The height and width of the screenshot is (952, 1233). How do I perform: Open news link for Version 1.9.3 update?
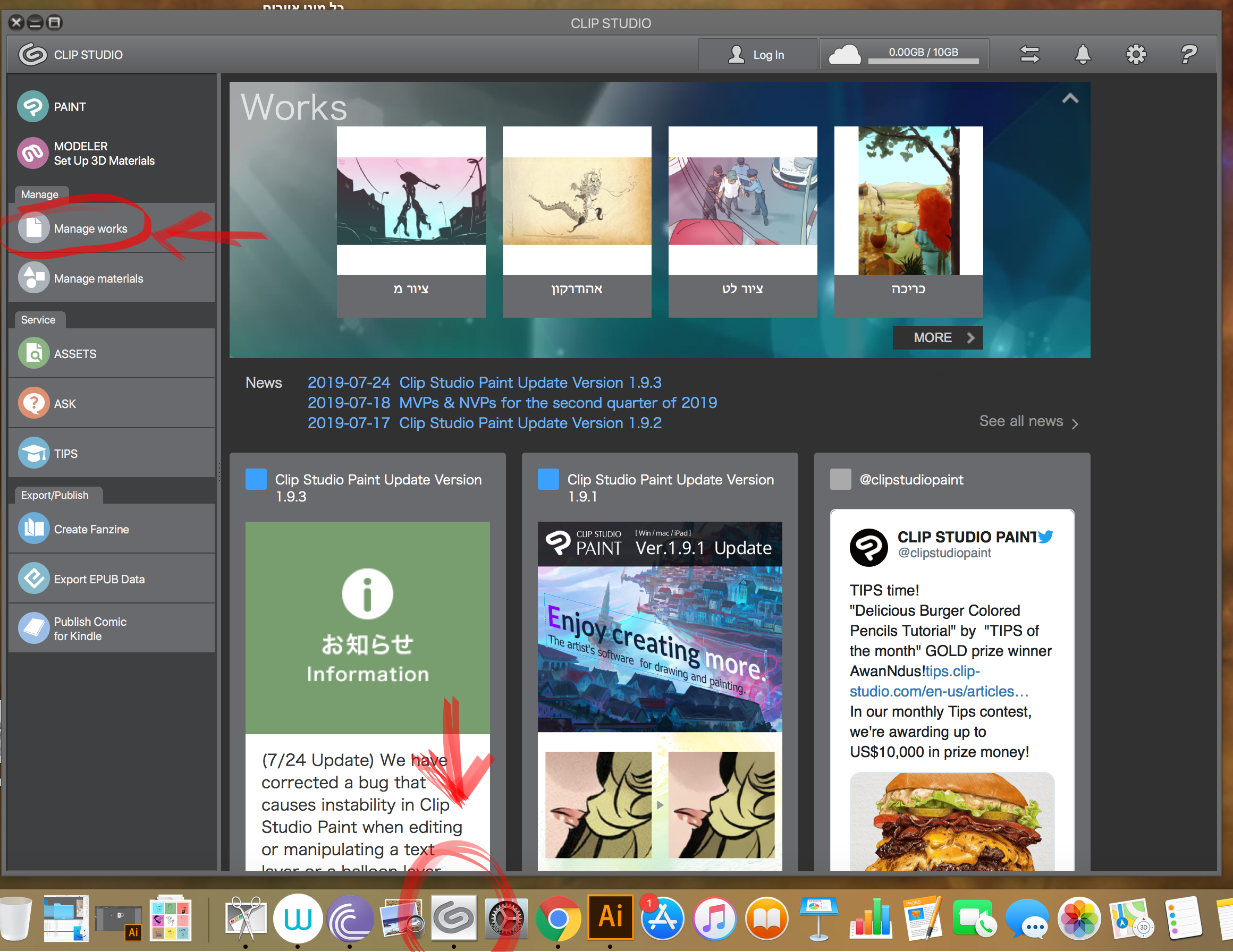point(529,382)
